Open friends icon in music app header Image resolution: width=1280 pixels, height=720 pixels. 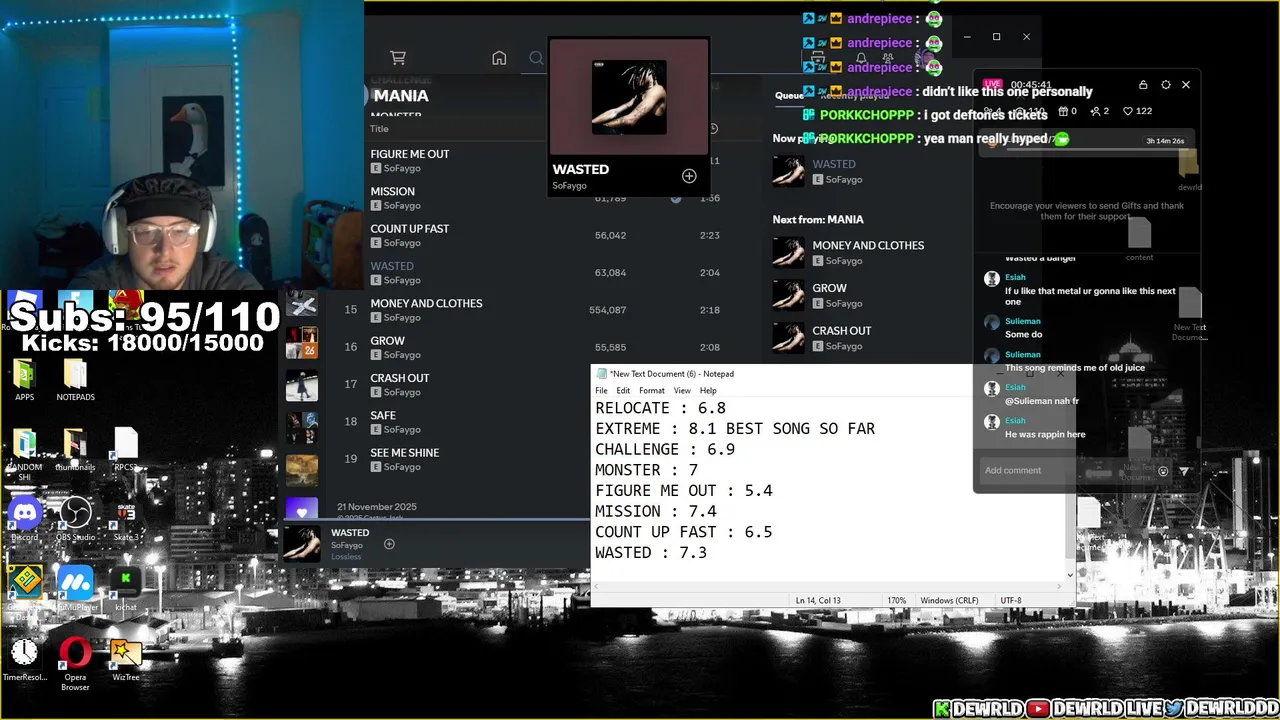tap(887, 58)
